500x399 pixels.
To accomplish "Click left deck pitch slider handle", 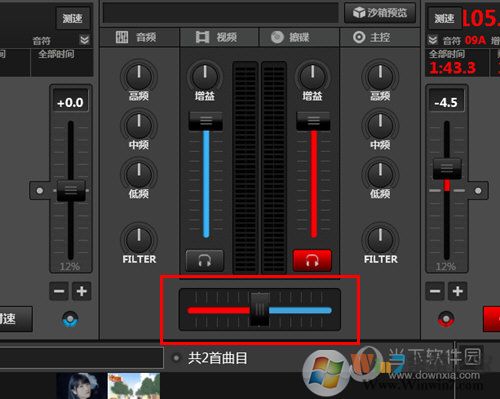I will click(71, 191).
